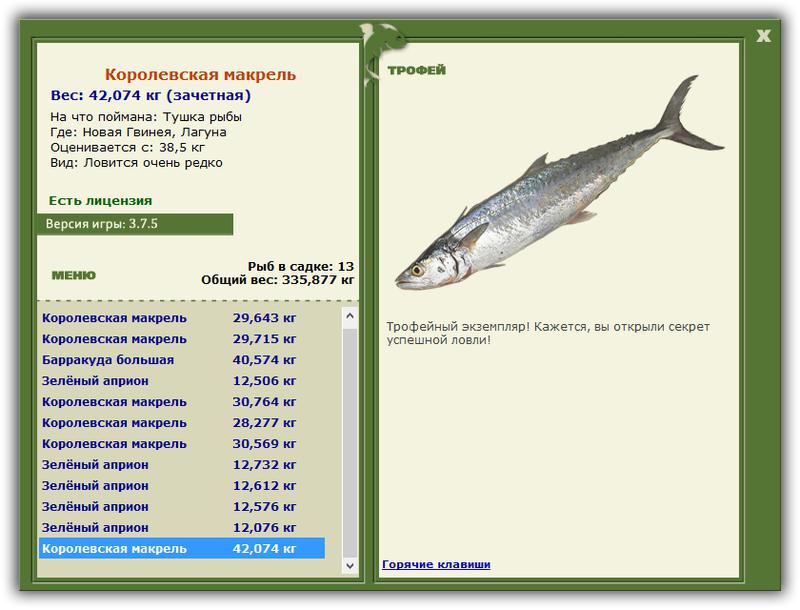Select Зелёный априон 12,506 кг row
This screenshot has width=800, height=610.
pyautogui.click(x=182, y=380)
